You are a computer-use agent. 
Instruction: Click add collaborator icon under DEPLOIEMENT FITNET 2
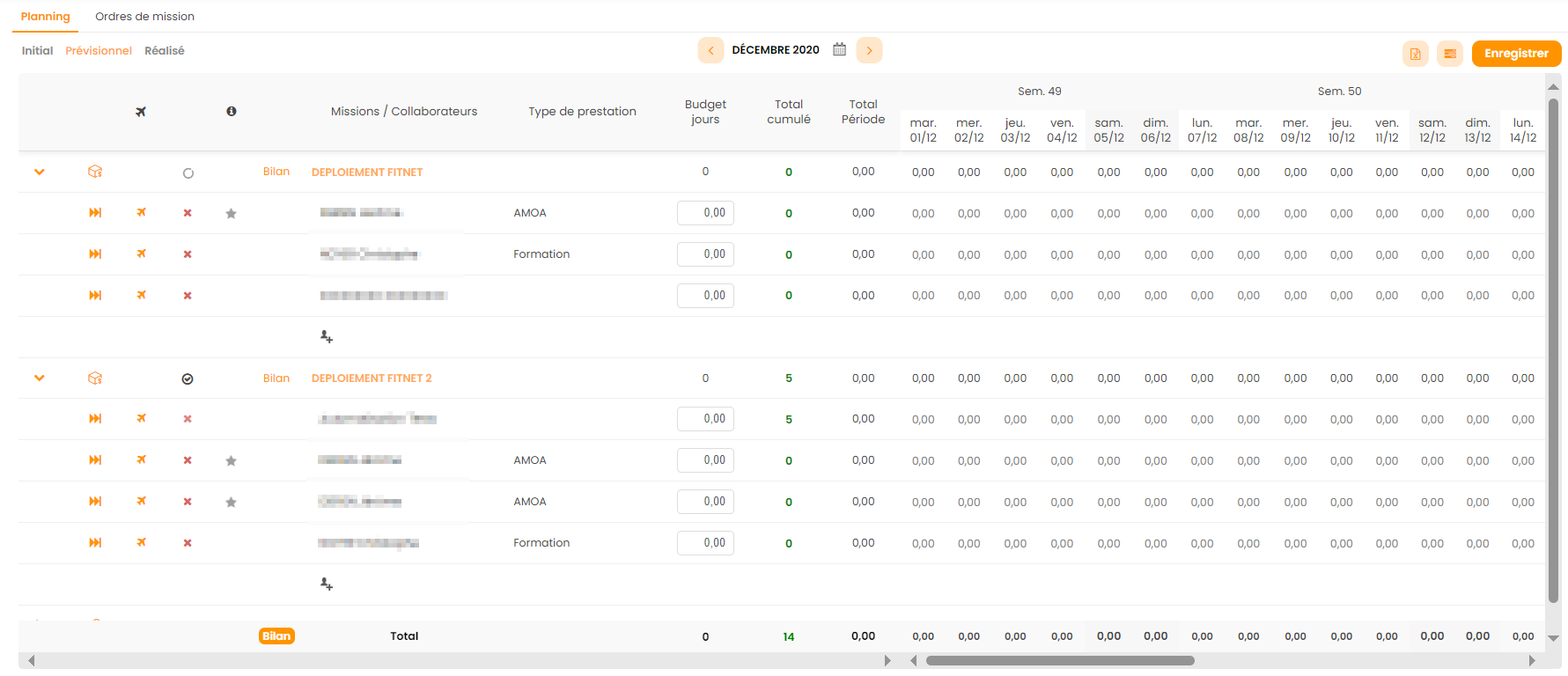coord(326,584)
